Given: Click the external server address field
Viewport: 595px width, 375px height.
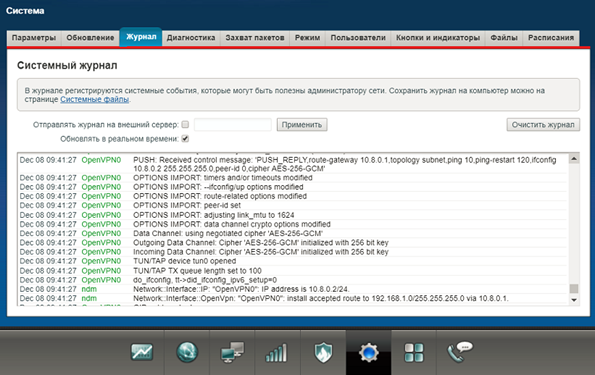Looking at the screenshot, I should tap(233, 124).
